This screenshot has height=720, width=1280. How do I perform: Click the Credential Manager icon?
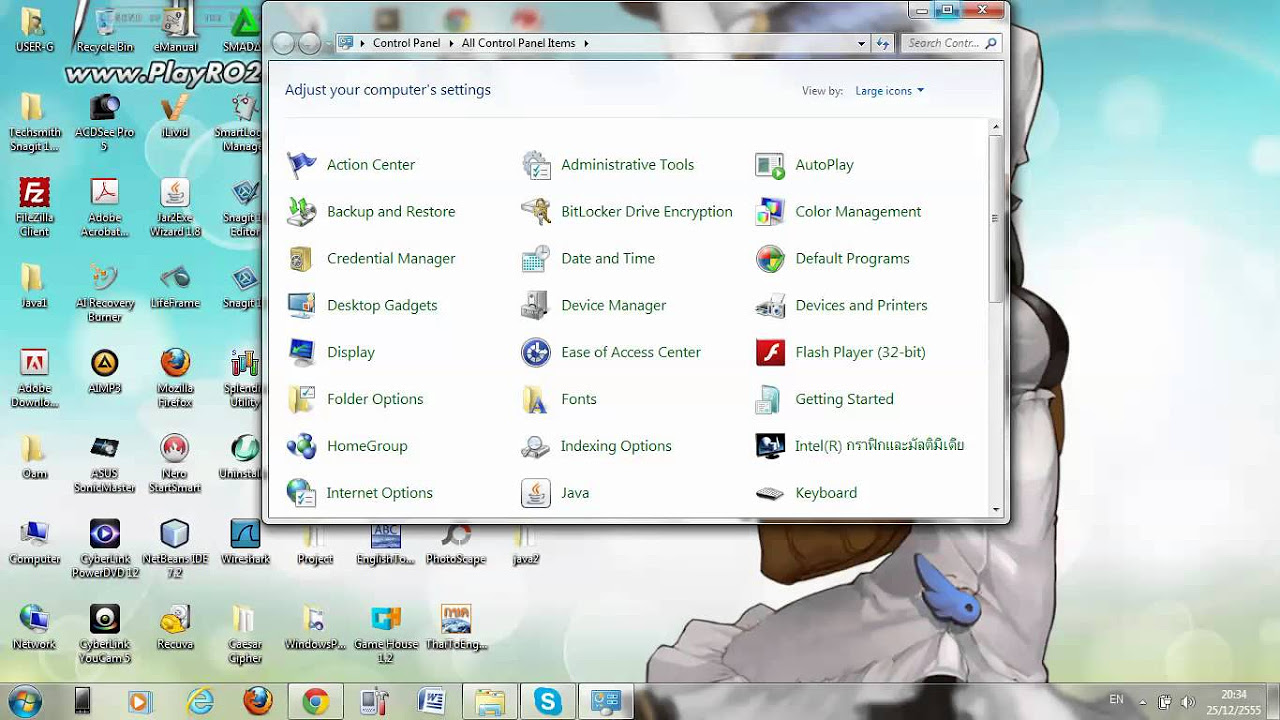coord(301,259)
